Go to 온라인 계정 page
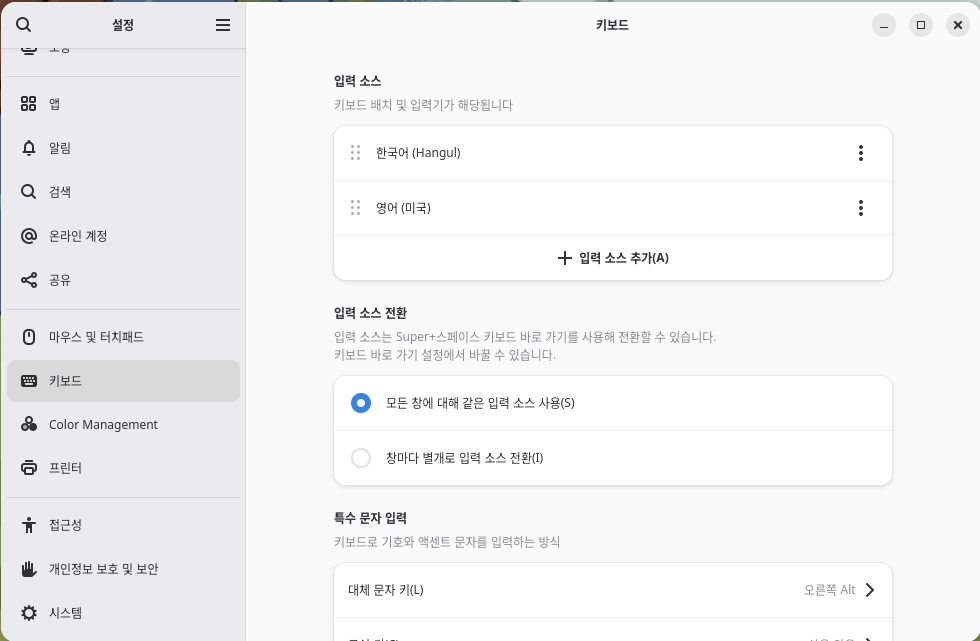The image size is (980, 641). (123, 236)
